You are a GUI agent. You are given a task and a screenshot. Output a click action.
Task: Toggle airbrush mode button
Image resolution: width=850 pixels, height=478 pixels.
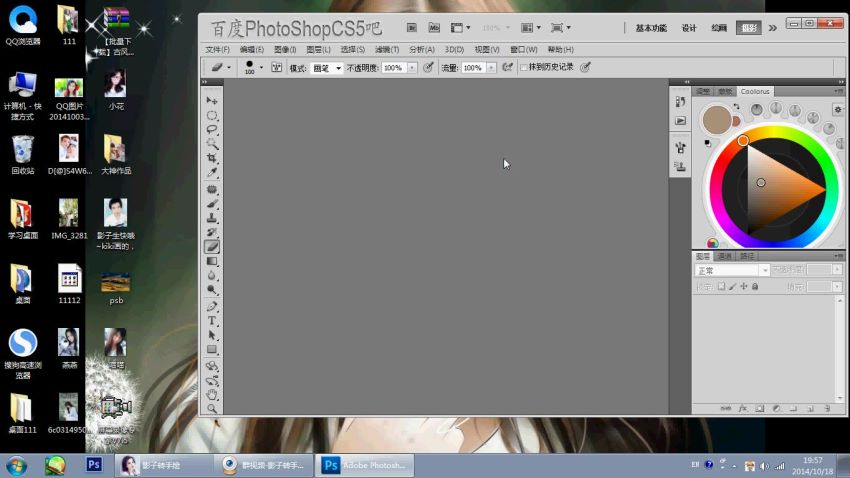(x=507, y=68)
